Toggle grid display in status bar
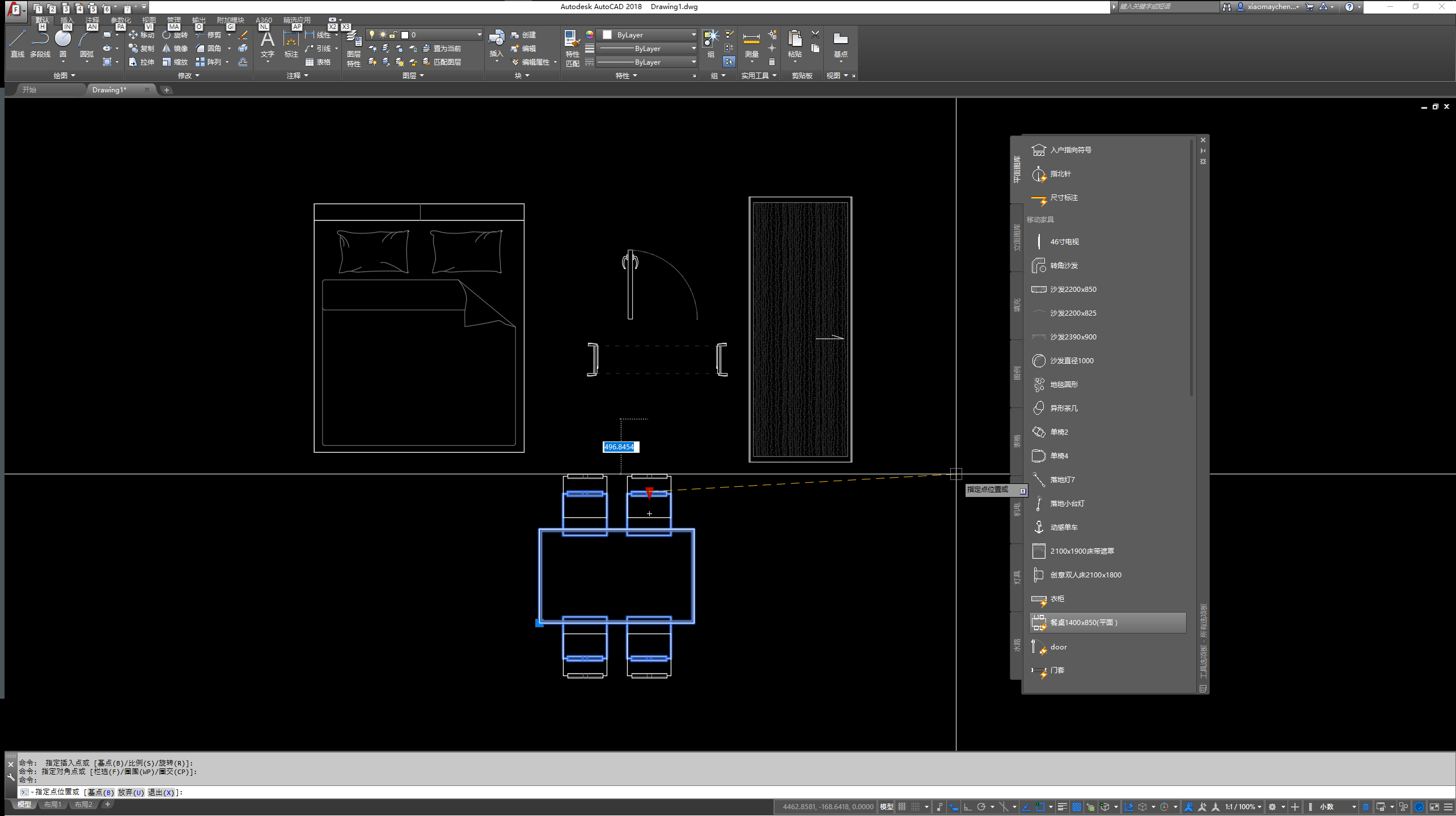Viewport: 1456px width, 816px height. [x=902, y=806]
